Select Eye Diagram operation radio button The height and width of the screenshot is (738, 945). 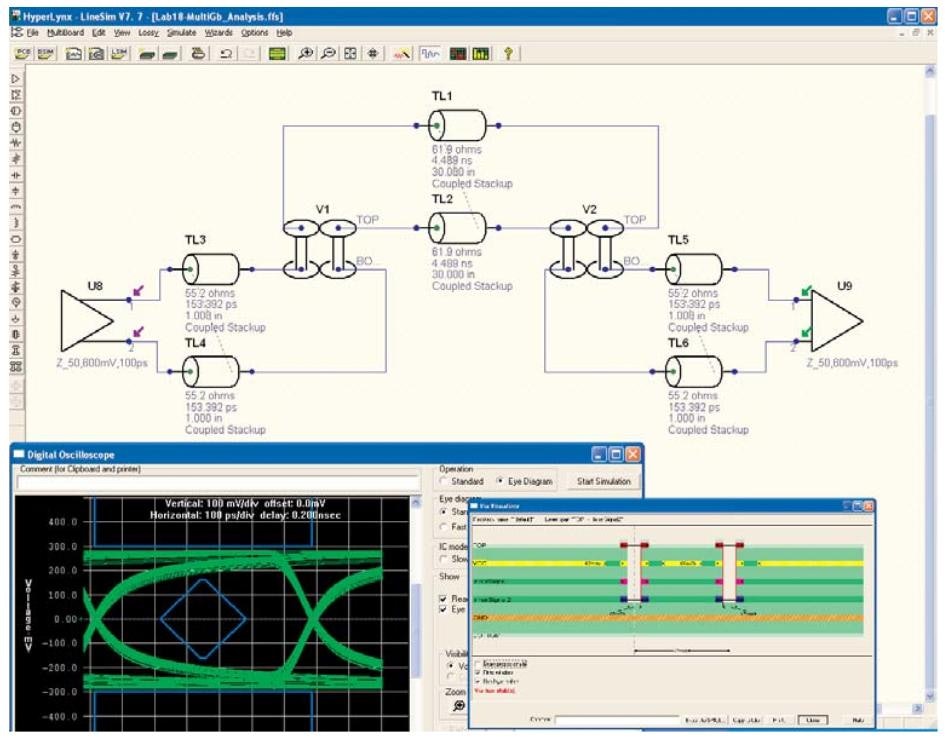click(500, 481)
